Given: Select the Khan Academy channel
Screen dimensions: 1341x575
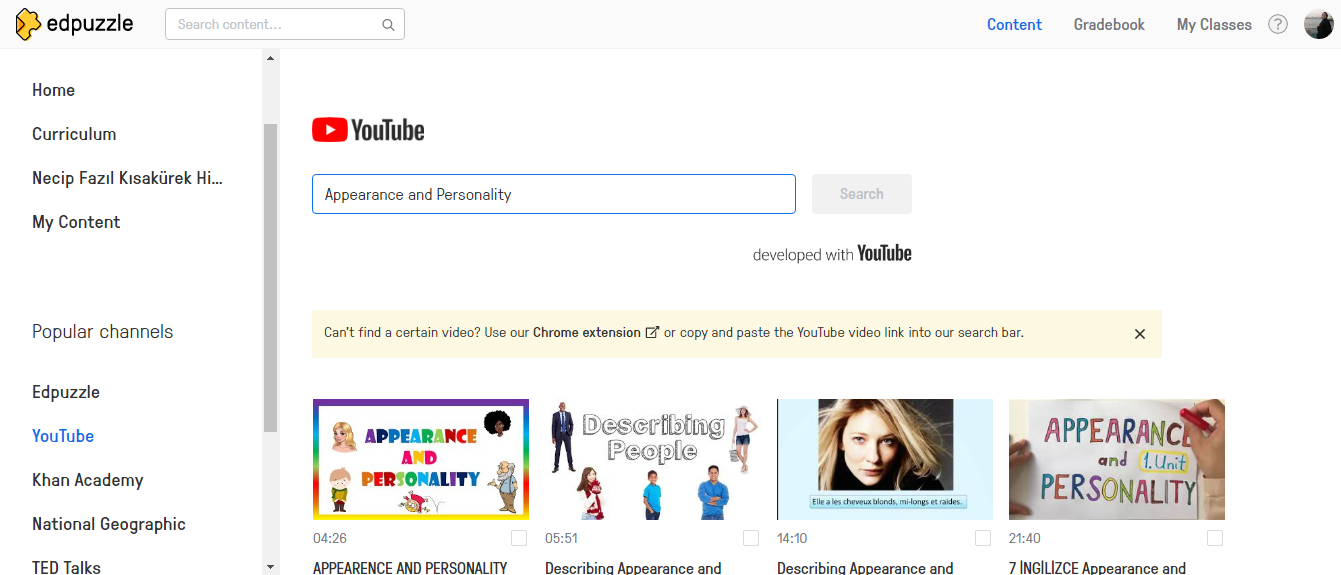Looking at the screenshot, I should click(88, 480).
